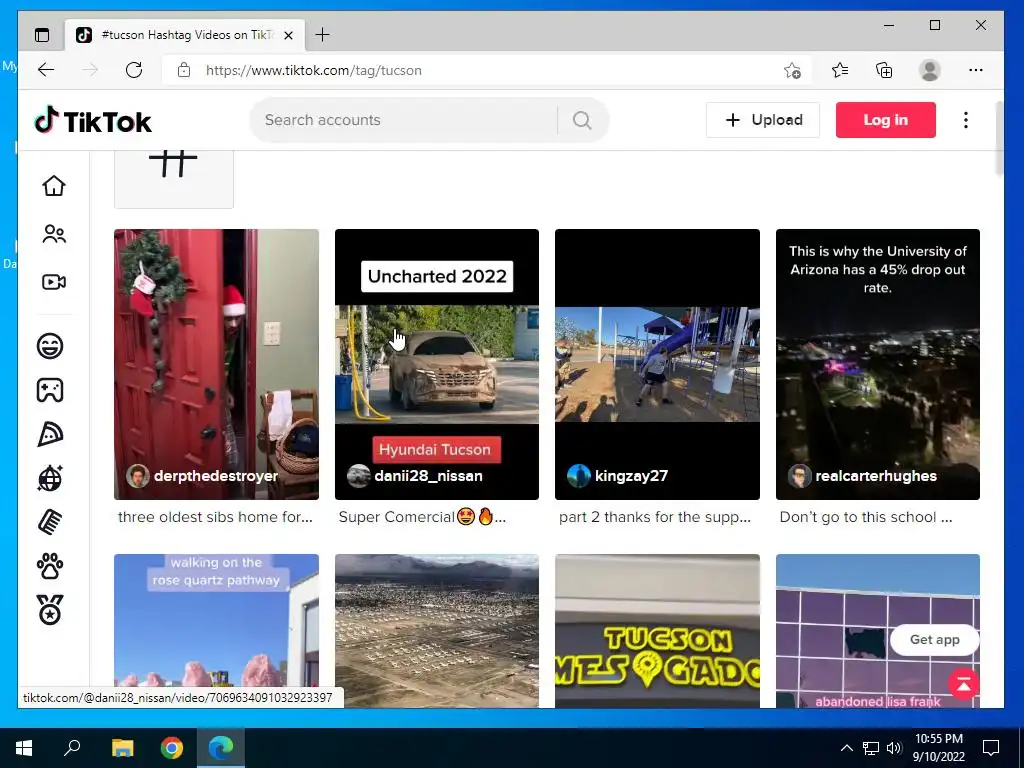Go to For You home icon in sidebar
The height and width of the screenshot is (768, 1024).
click(54, 185)
